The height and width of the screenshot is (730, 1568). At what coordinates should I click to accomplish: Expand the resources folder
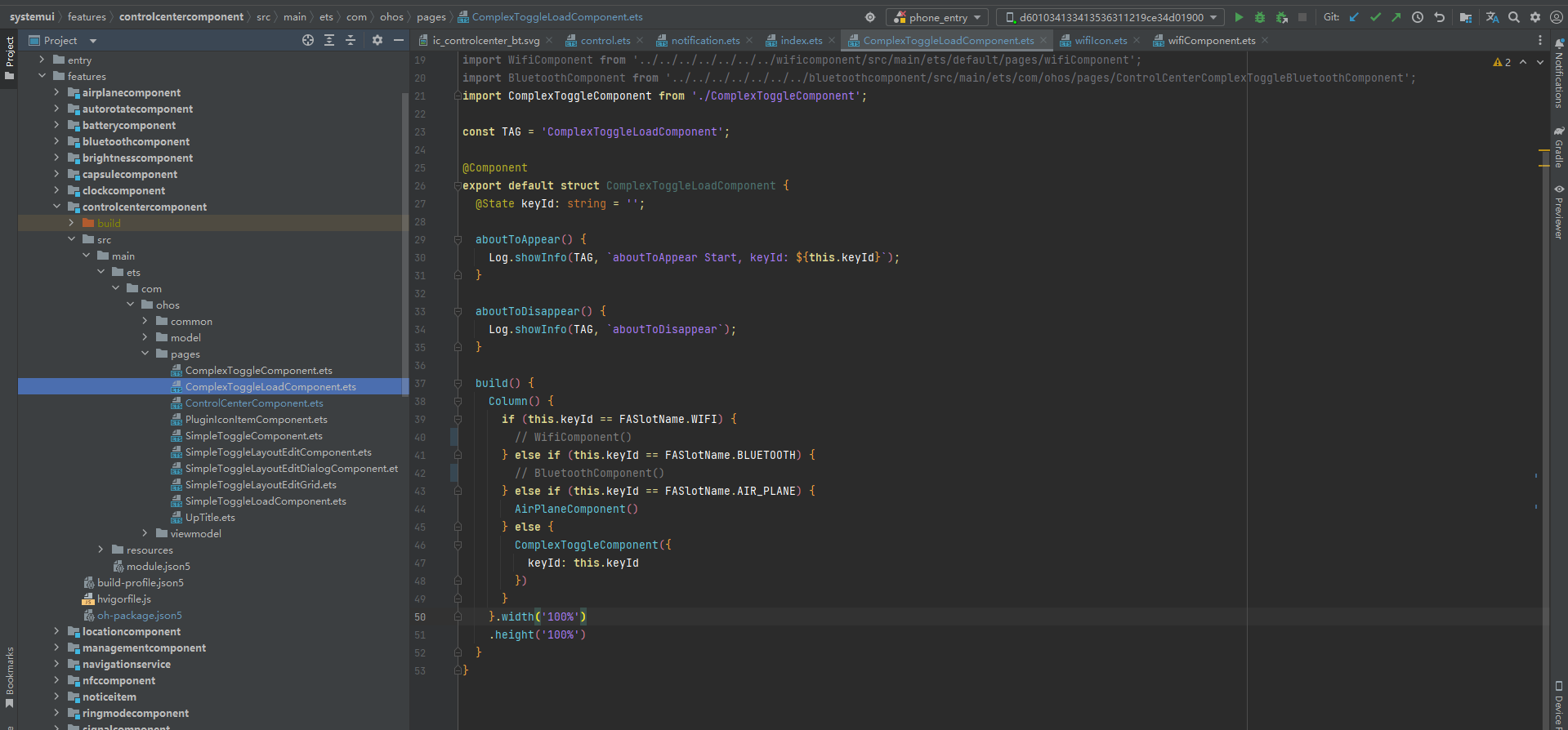pyautogui.click(x=101, y=550)
